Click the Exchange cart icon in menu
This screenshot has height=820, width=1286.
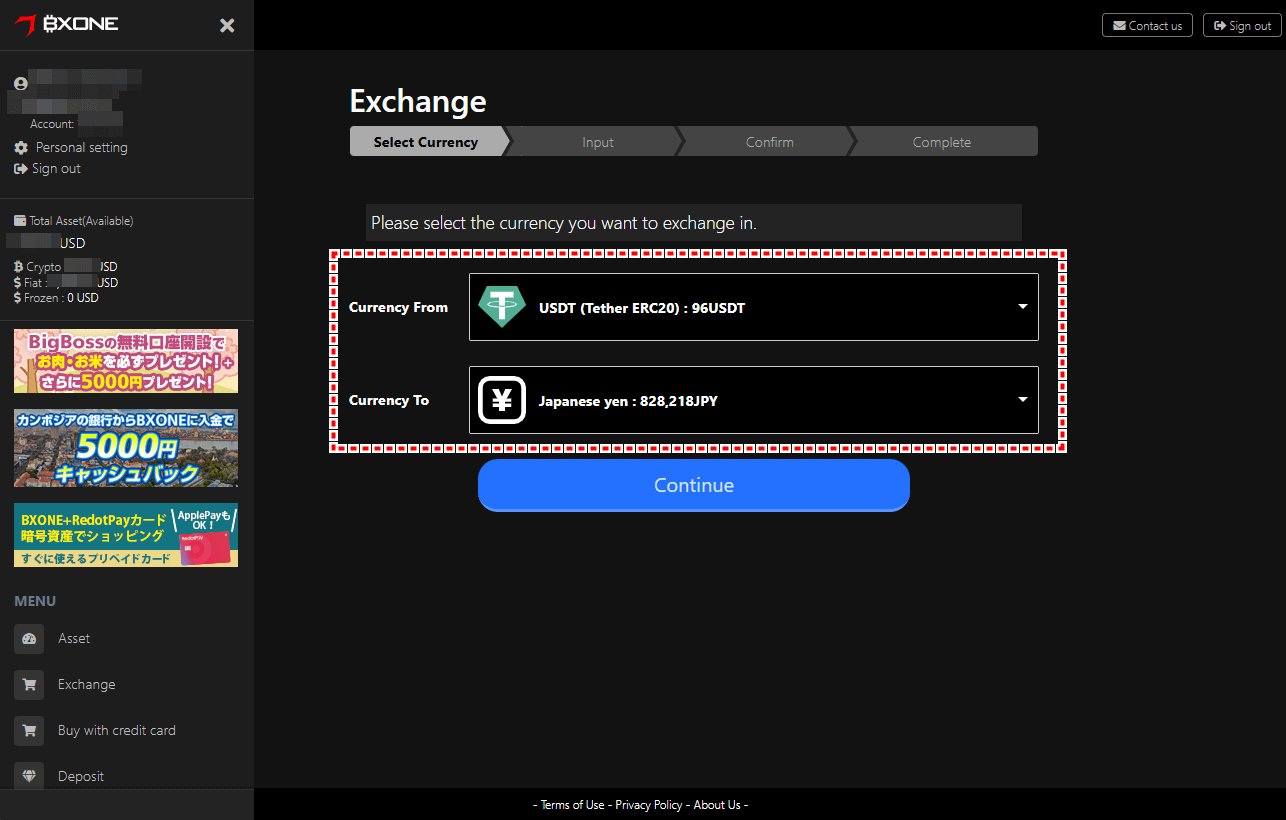(29, 684)
